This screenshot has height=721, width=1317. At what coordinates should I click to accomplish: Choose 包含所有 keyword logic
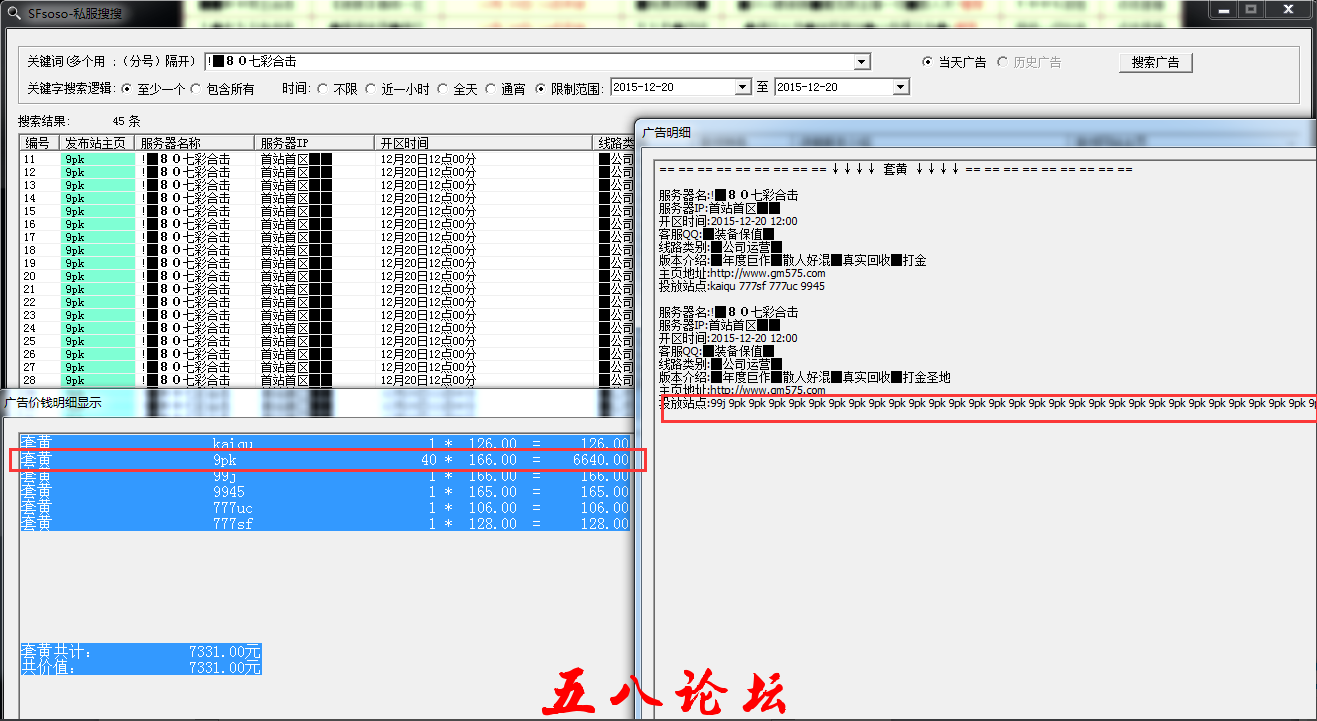pos(196,89)
